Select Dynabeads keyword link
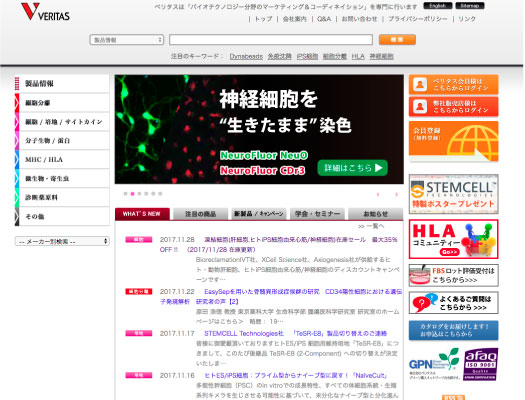The image size is (525, 400). (x=246, y=56)
